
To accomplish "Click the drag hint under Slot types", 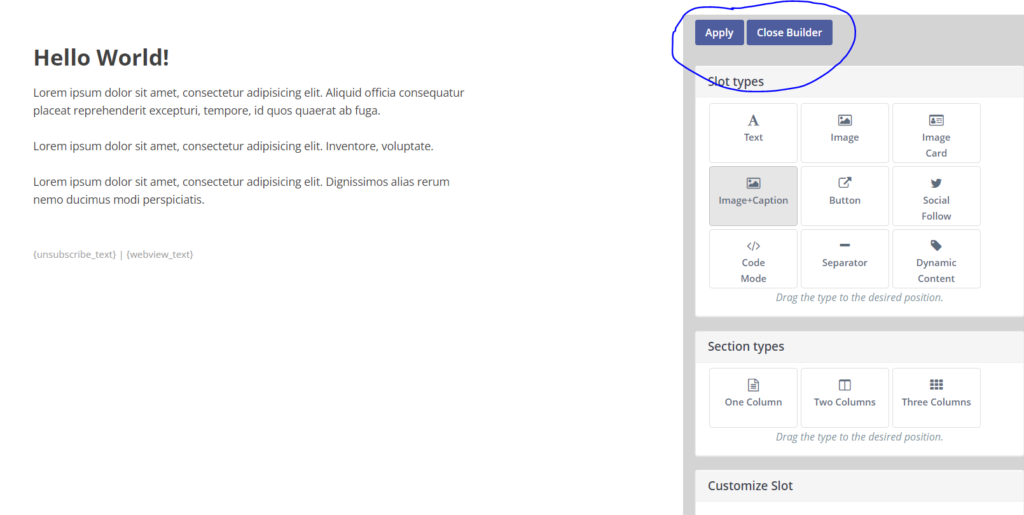I will click(x=859, y=298).
